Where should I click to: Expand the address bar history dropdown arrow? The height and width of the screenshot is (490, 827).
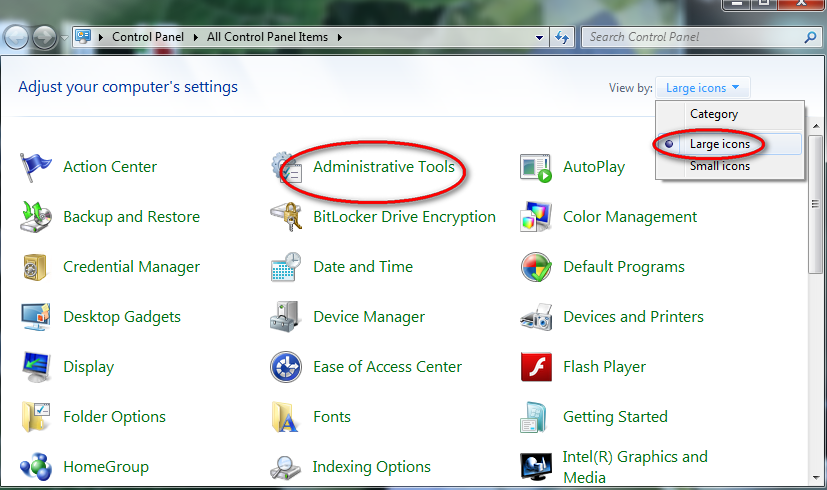tap(539, 37)
